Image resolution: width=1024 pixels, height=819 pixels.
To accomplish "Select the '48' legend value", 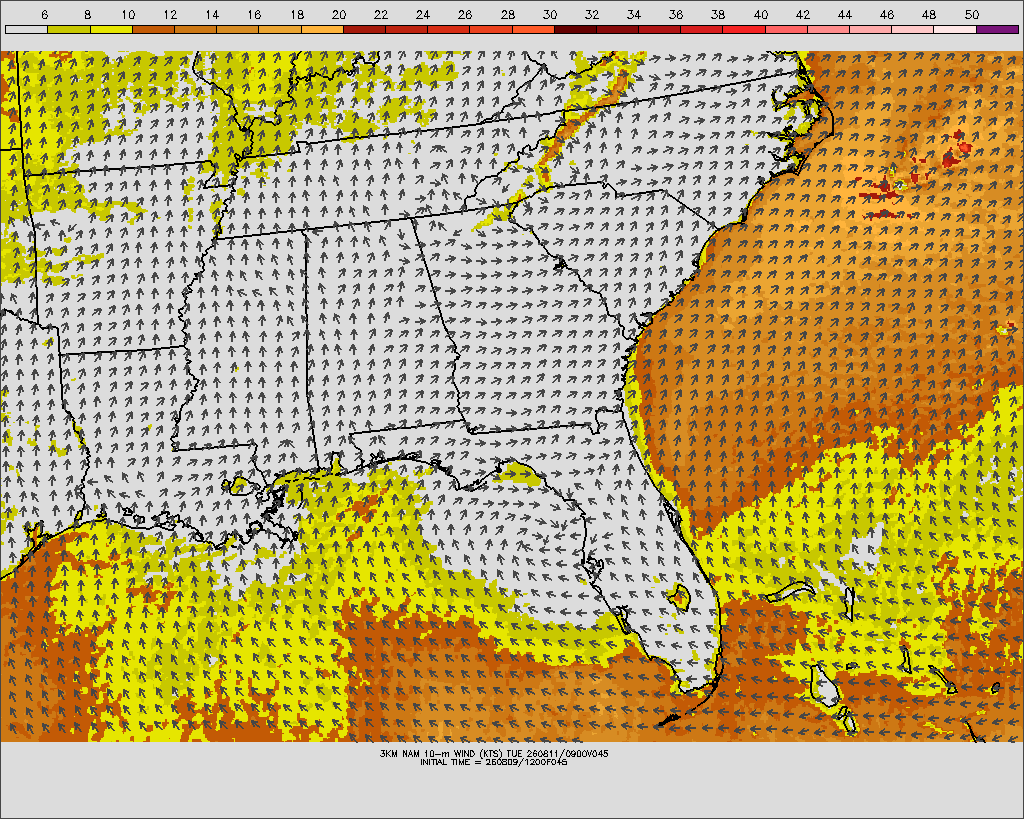I will point(929,14).
